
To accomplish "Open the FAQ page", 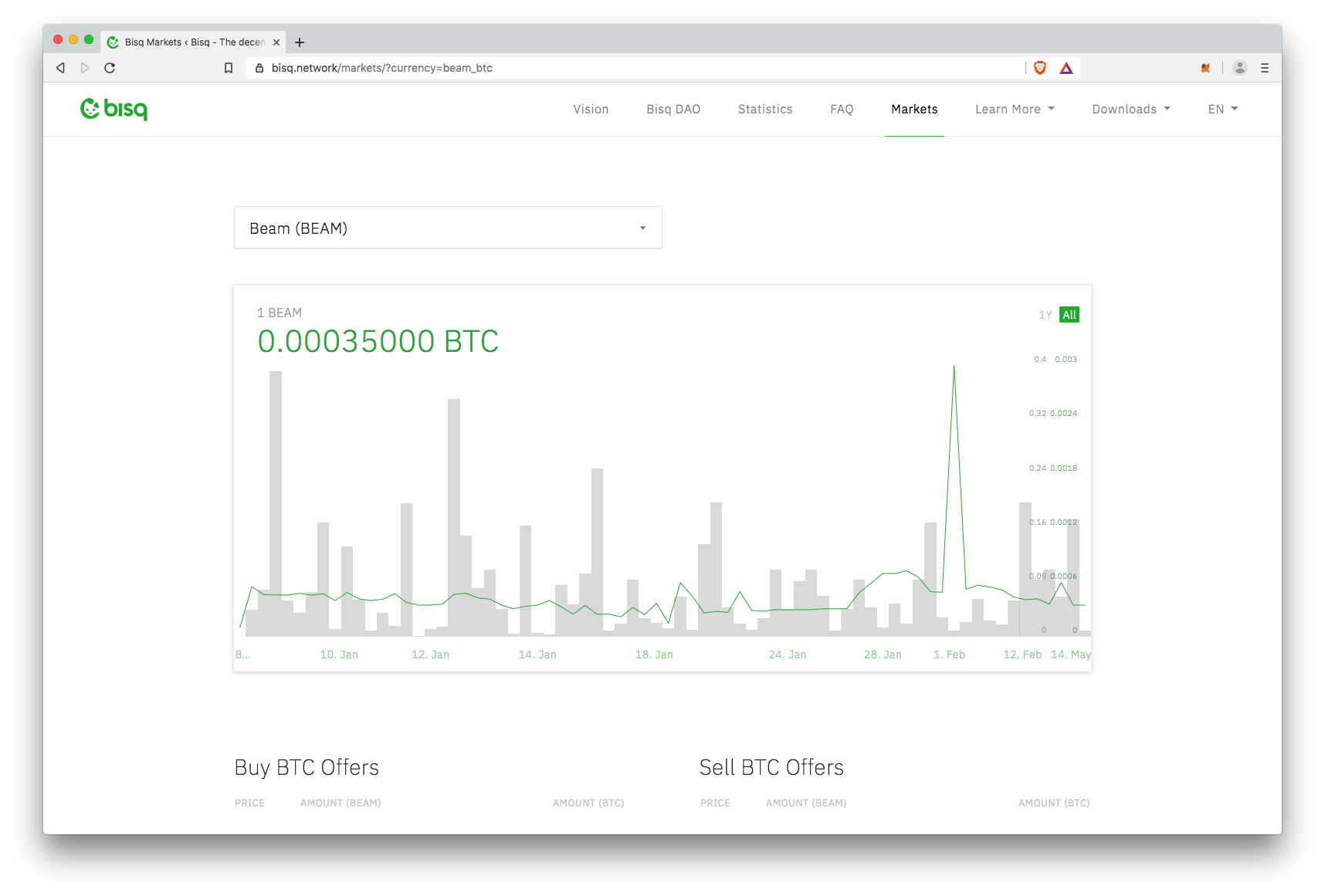I will 842,110.
